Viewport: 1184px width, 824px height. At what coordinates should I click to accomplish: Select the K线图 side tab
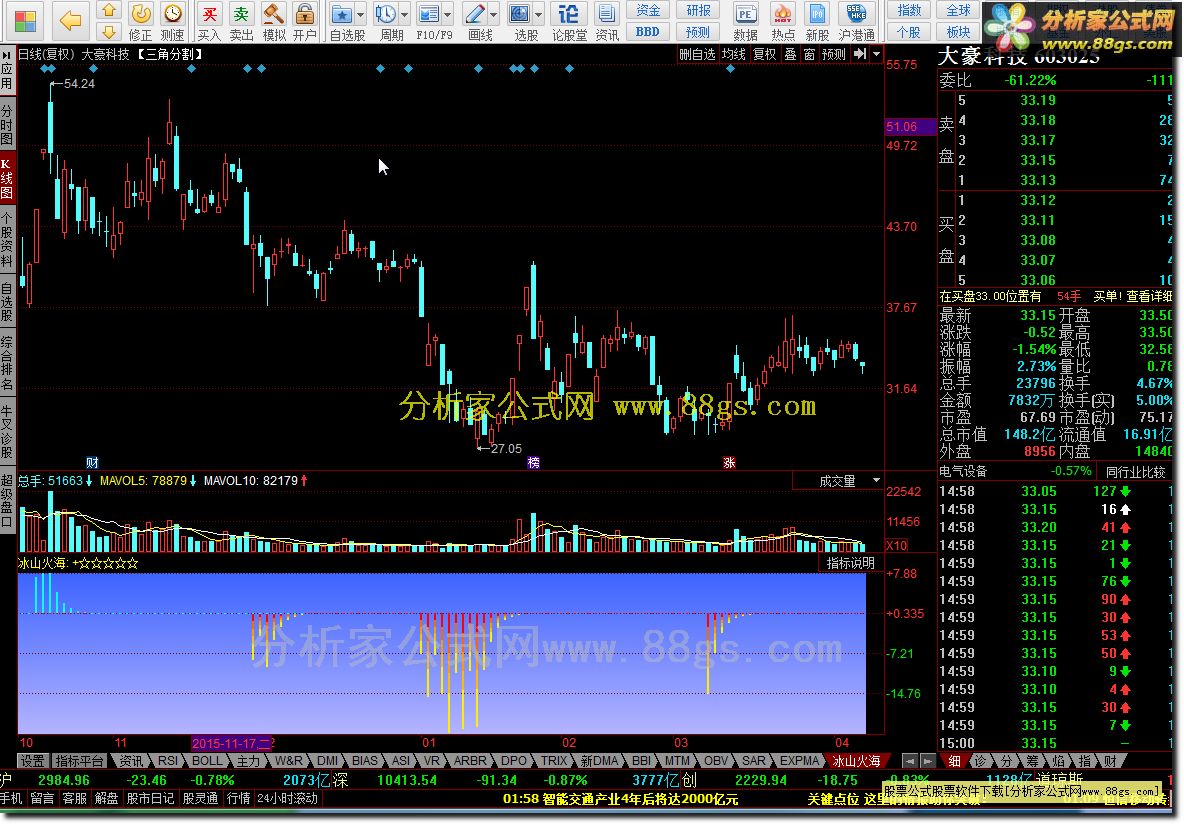coord(7,178)
